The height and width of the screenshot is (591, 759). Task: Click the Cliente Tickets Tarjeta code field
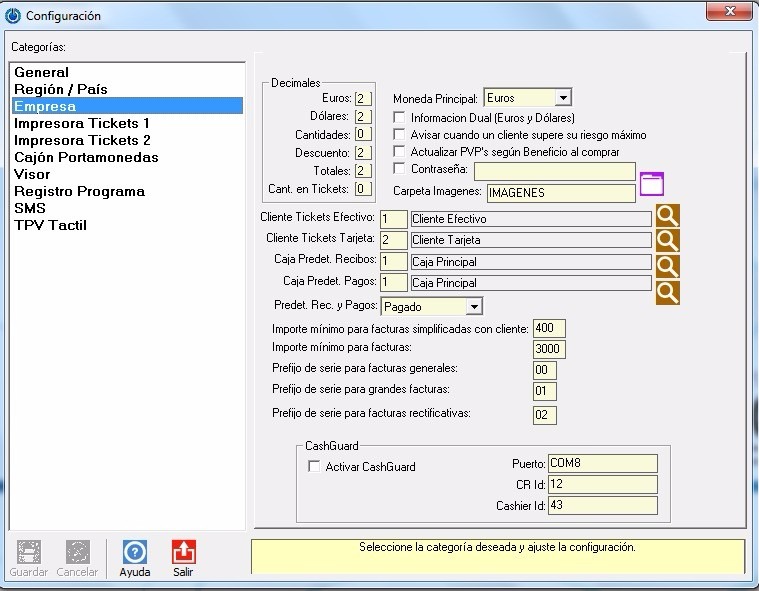coord(394,240)
